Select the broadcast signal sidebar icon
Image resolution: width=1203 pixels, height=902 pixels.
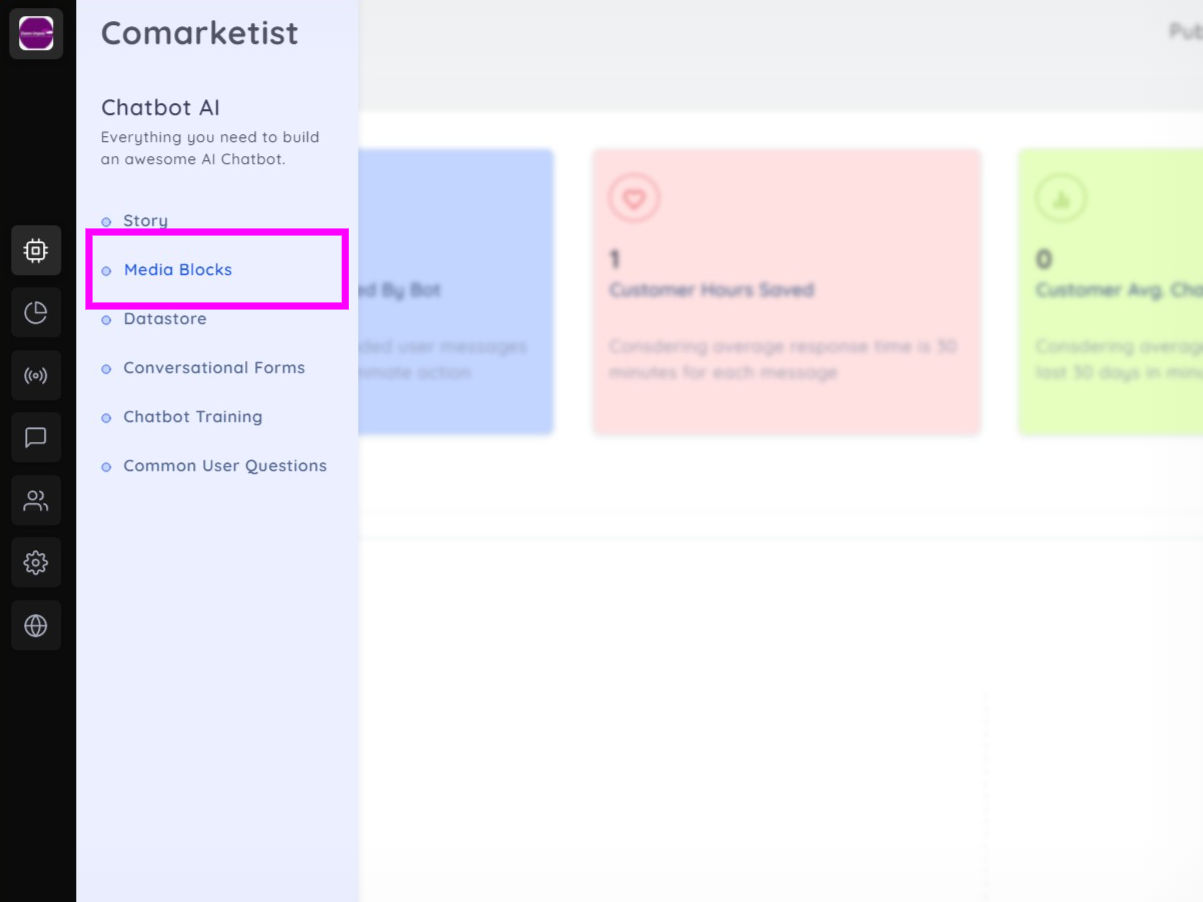pyautogui.click(x=36, y=376)
